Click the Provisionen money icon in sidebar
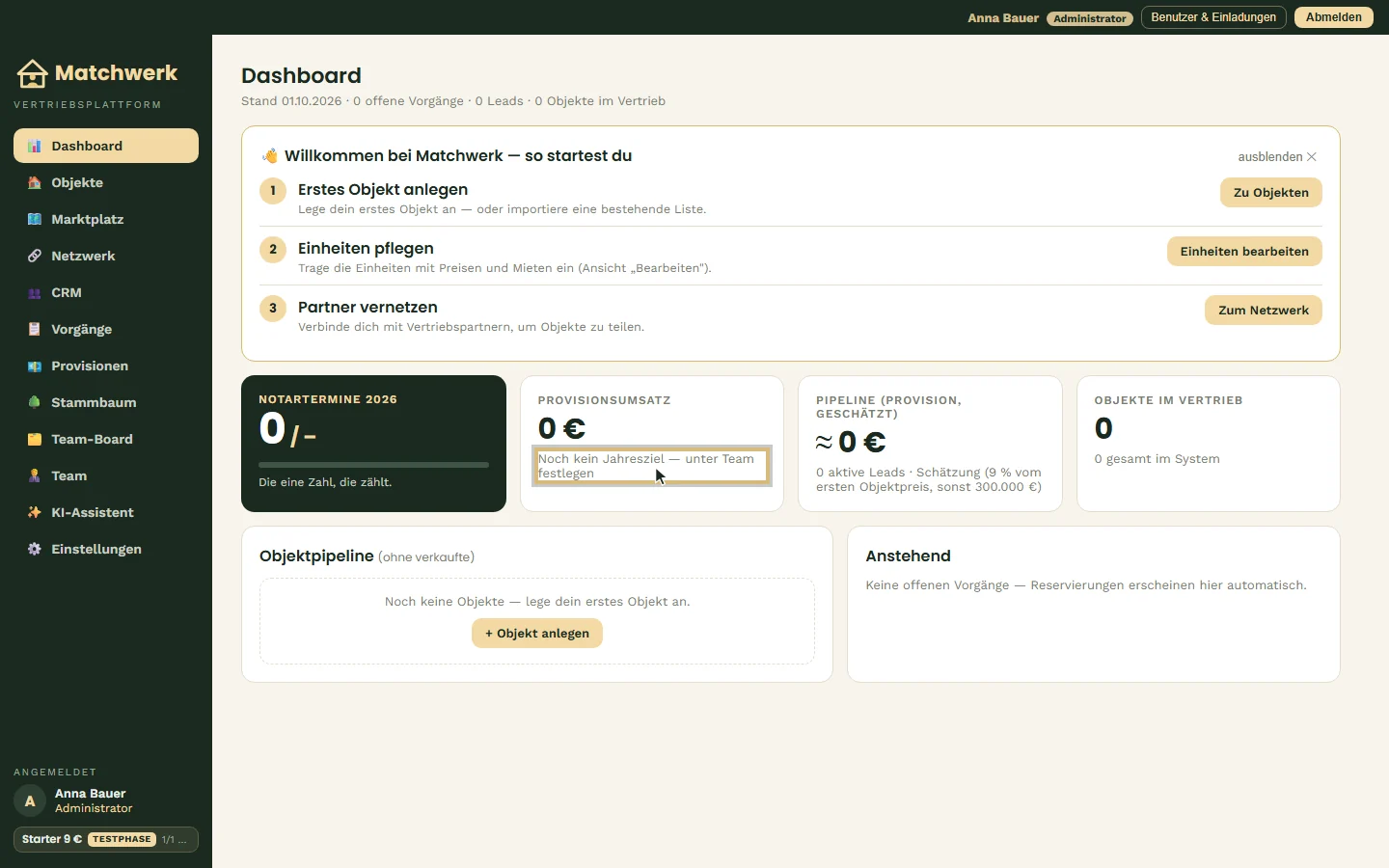 coord(35,366)
